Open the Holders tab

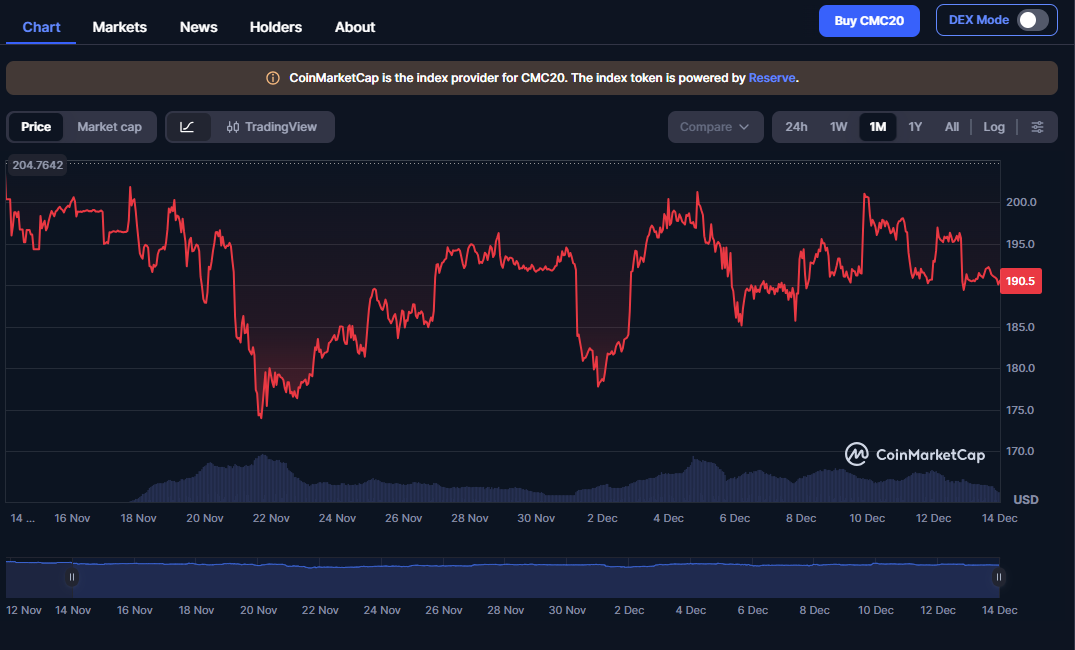(x=276, y=27)
